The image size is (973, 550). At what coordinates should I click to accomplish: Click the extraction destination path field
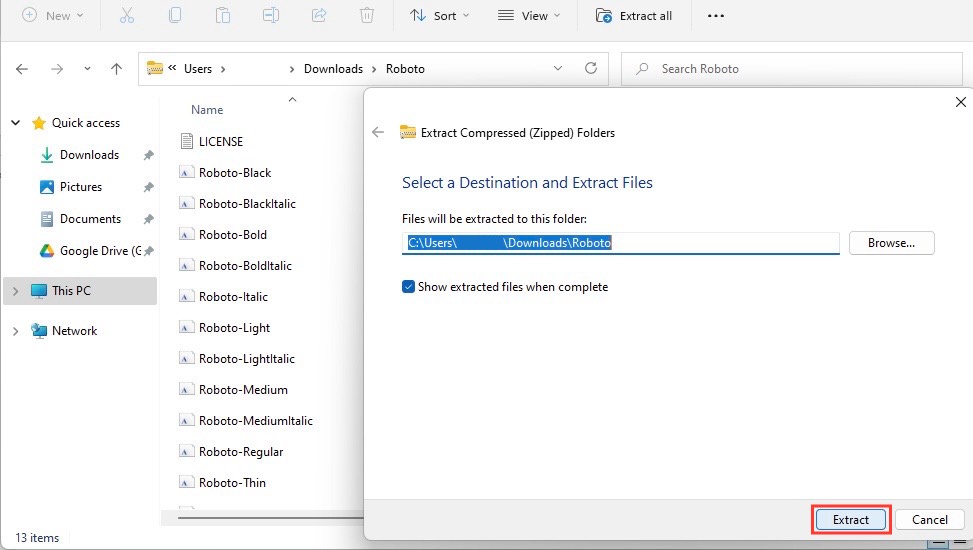pos(621,243)
